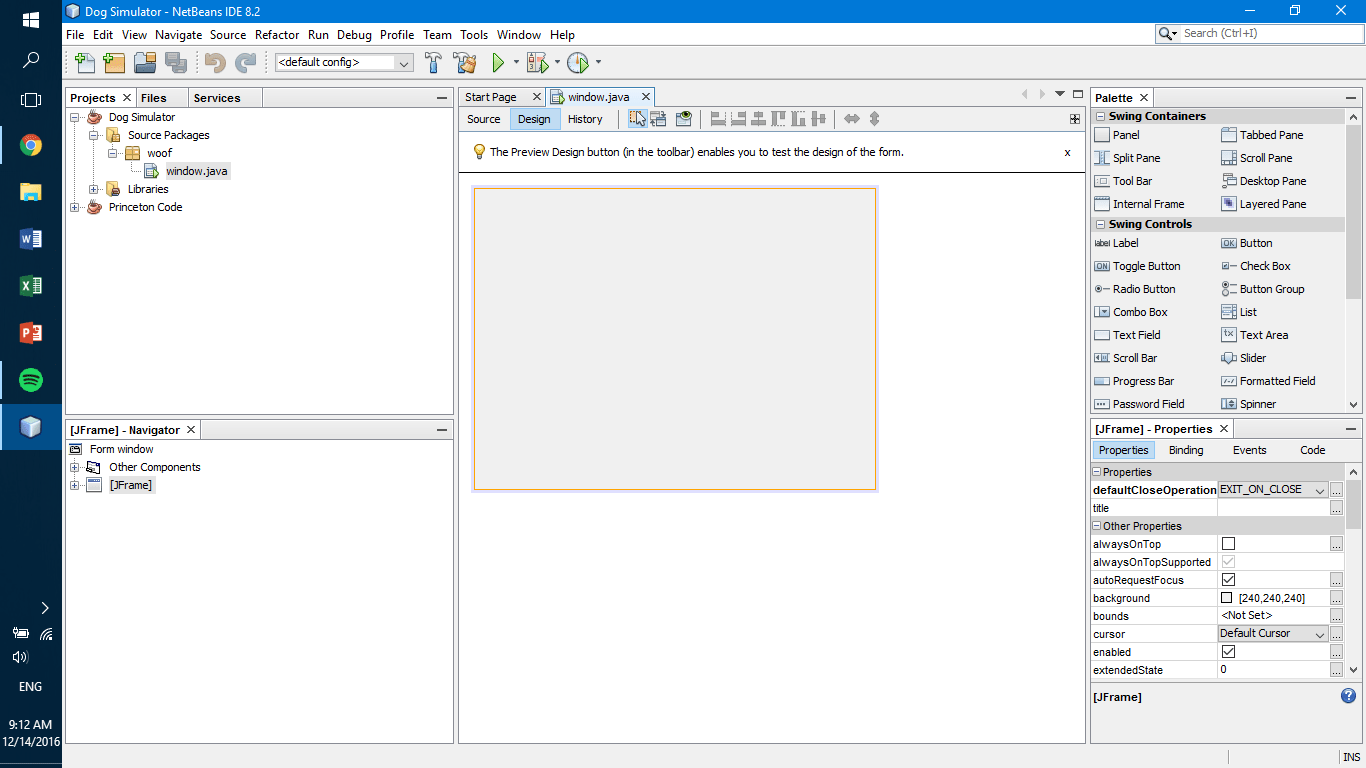Expand the Princeton Code project node
The height and width of the screenshot is (768, 1366).
(75, 207)
